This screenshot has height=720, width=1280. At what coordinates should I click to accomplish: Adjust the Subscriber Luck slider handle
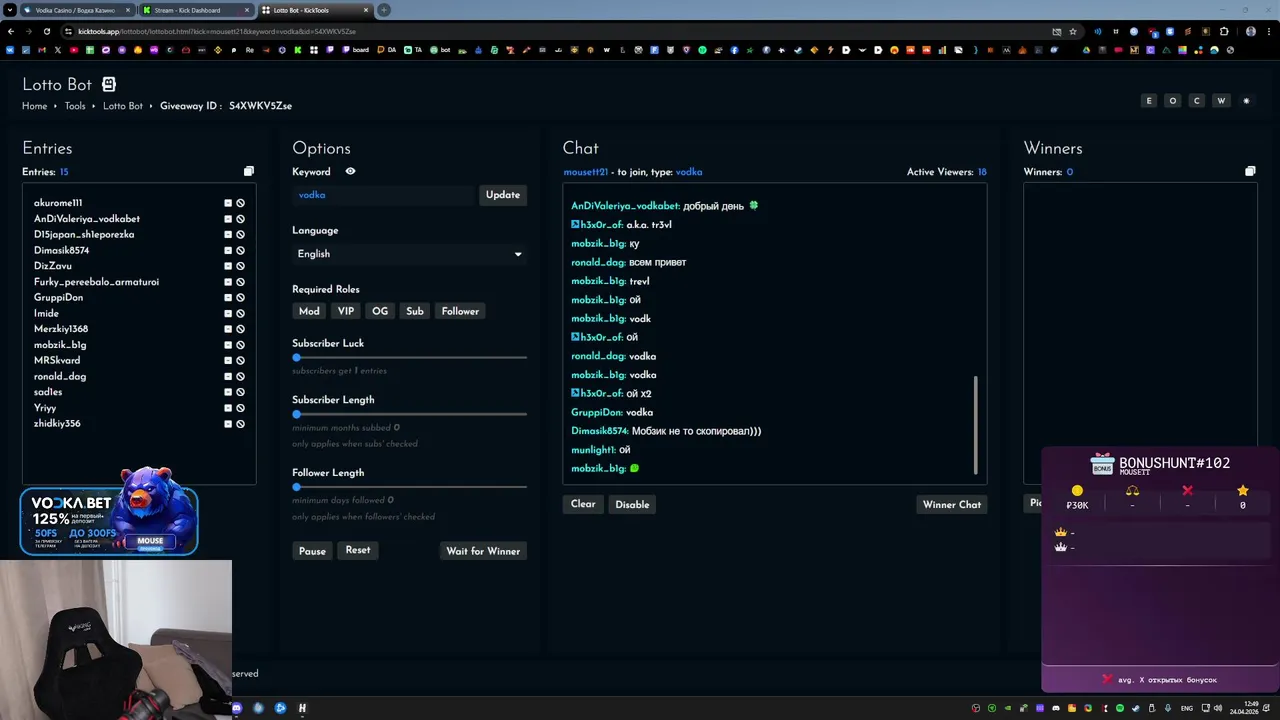coord(296,357)
